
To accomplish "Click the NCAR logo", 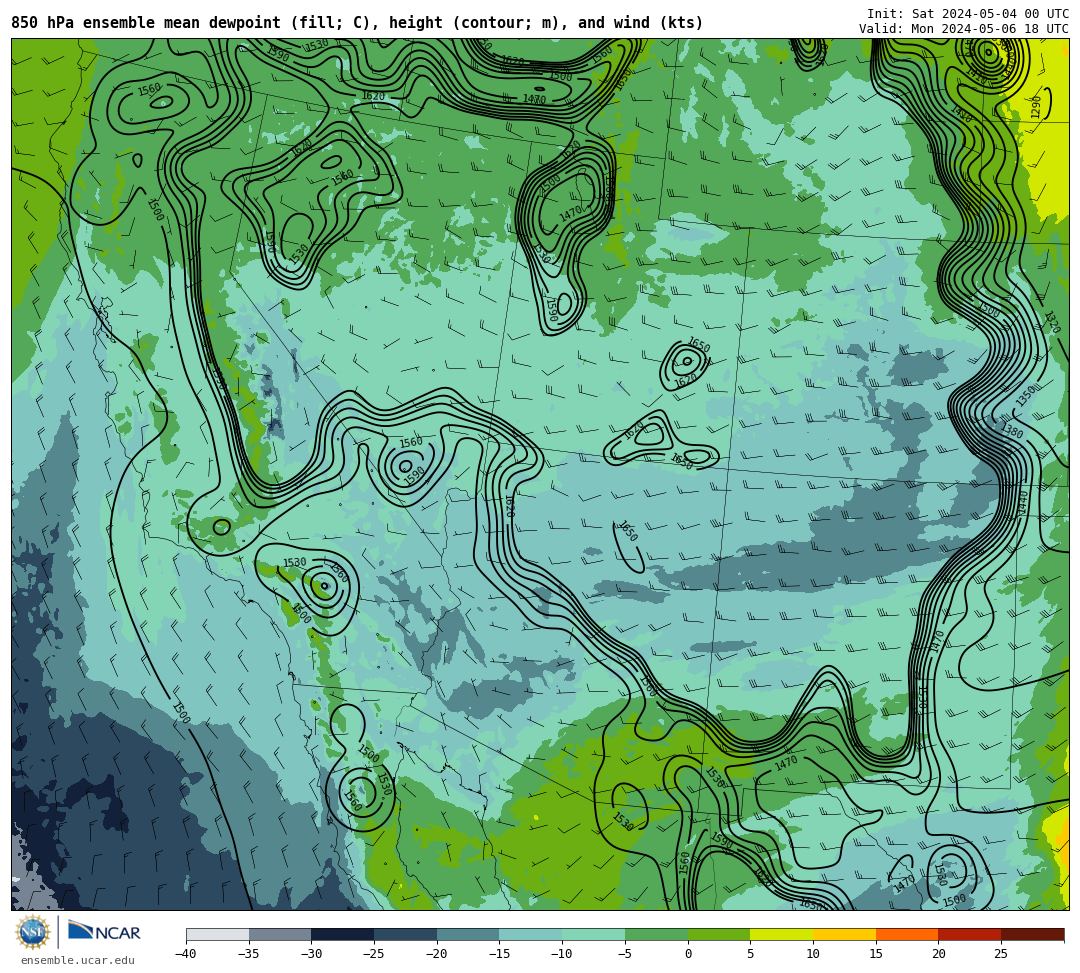I will pos(104,932).
